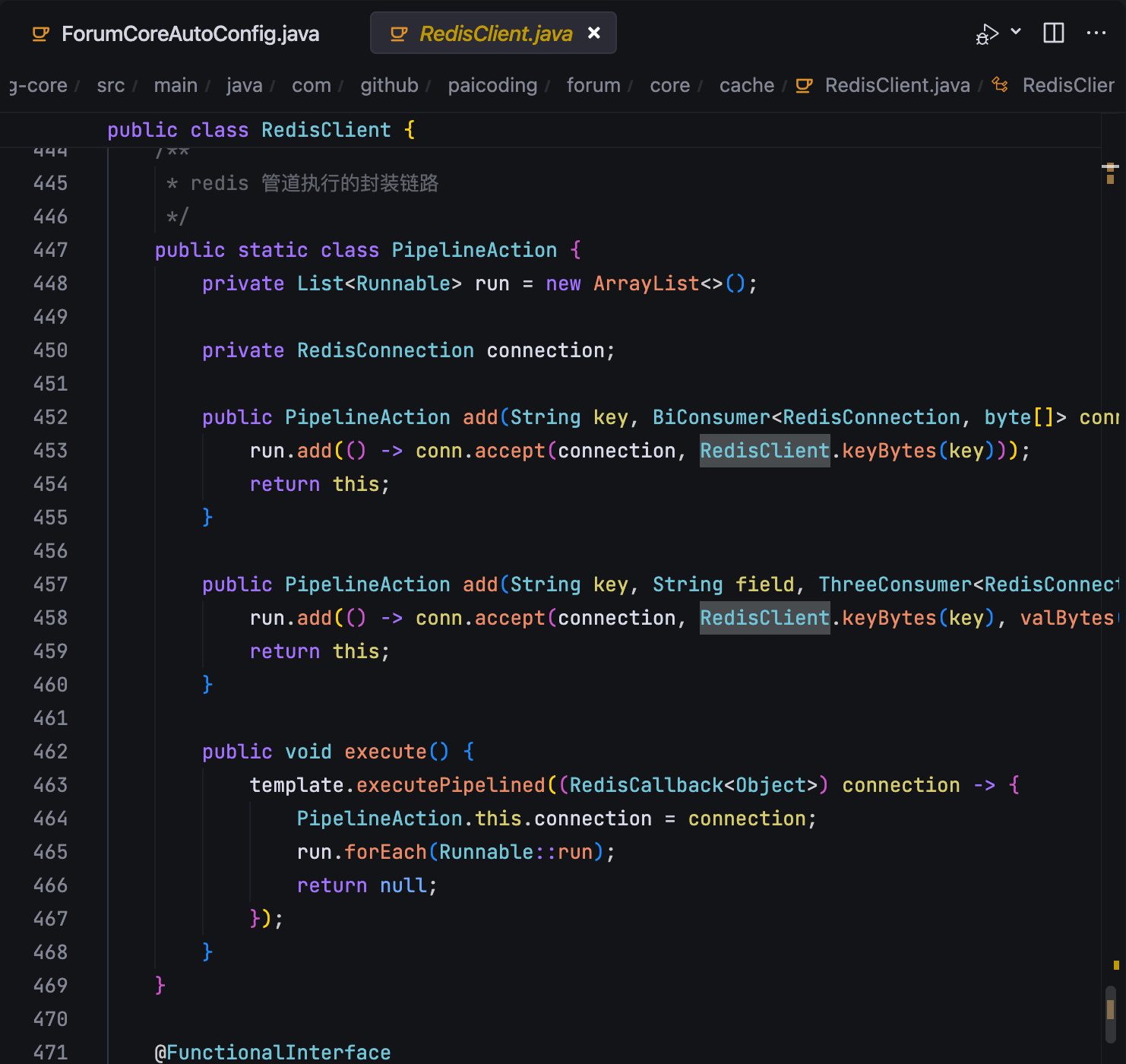
Task: Open the run options dropdown chevron
Action: coord(1016,32)
